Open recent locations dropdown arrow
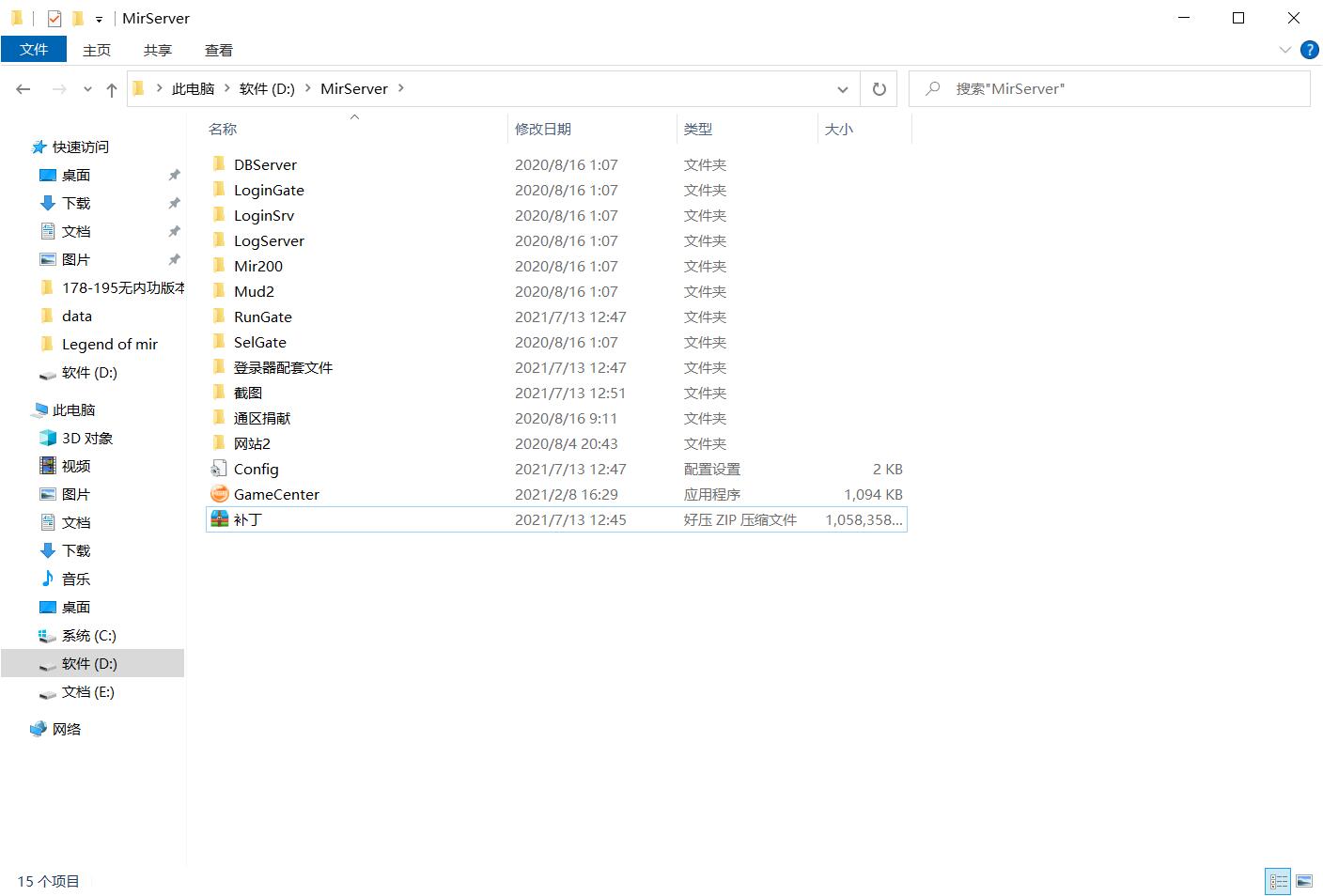The image size is (1323, 896). click(87, 89)
